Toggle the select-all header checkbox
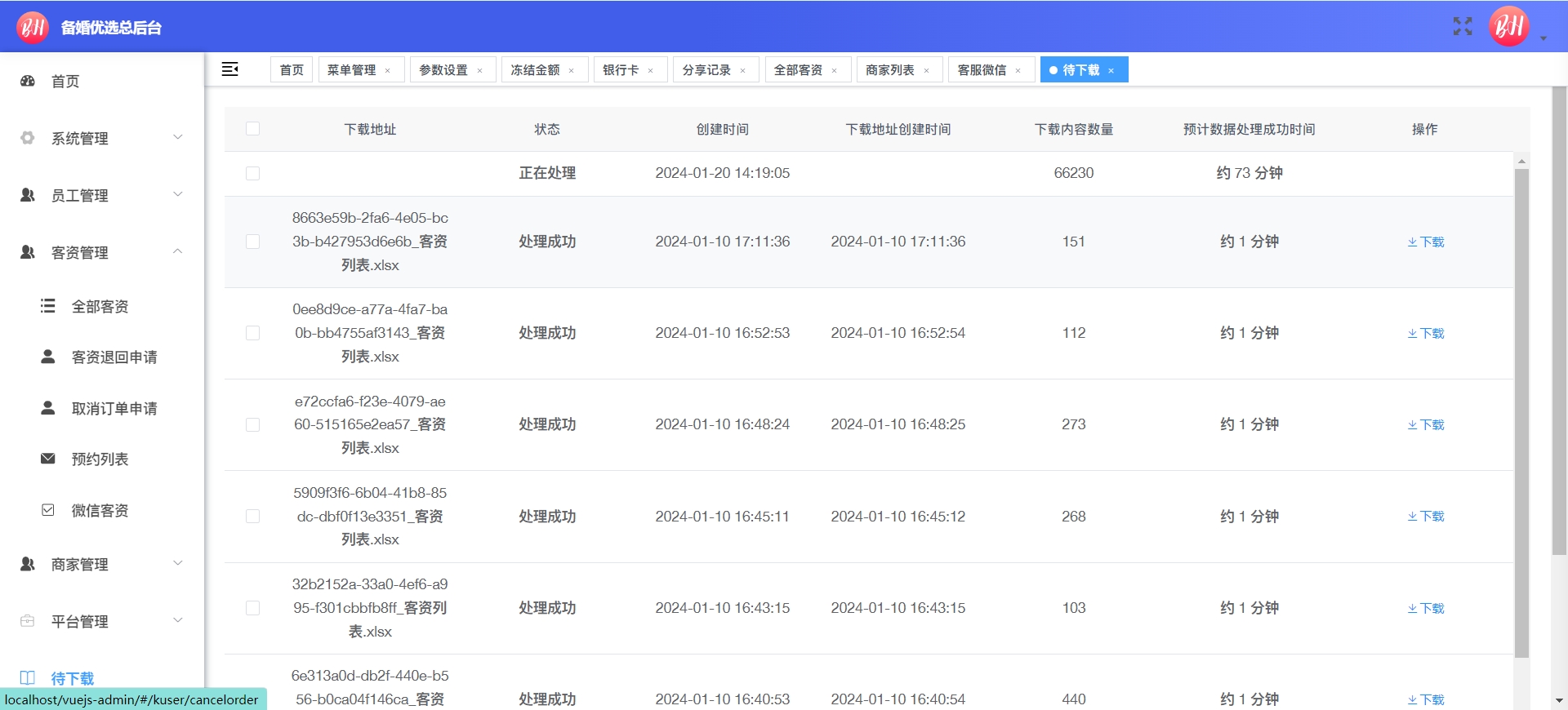 (253, 129)
